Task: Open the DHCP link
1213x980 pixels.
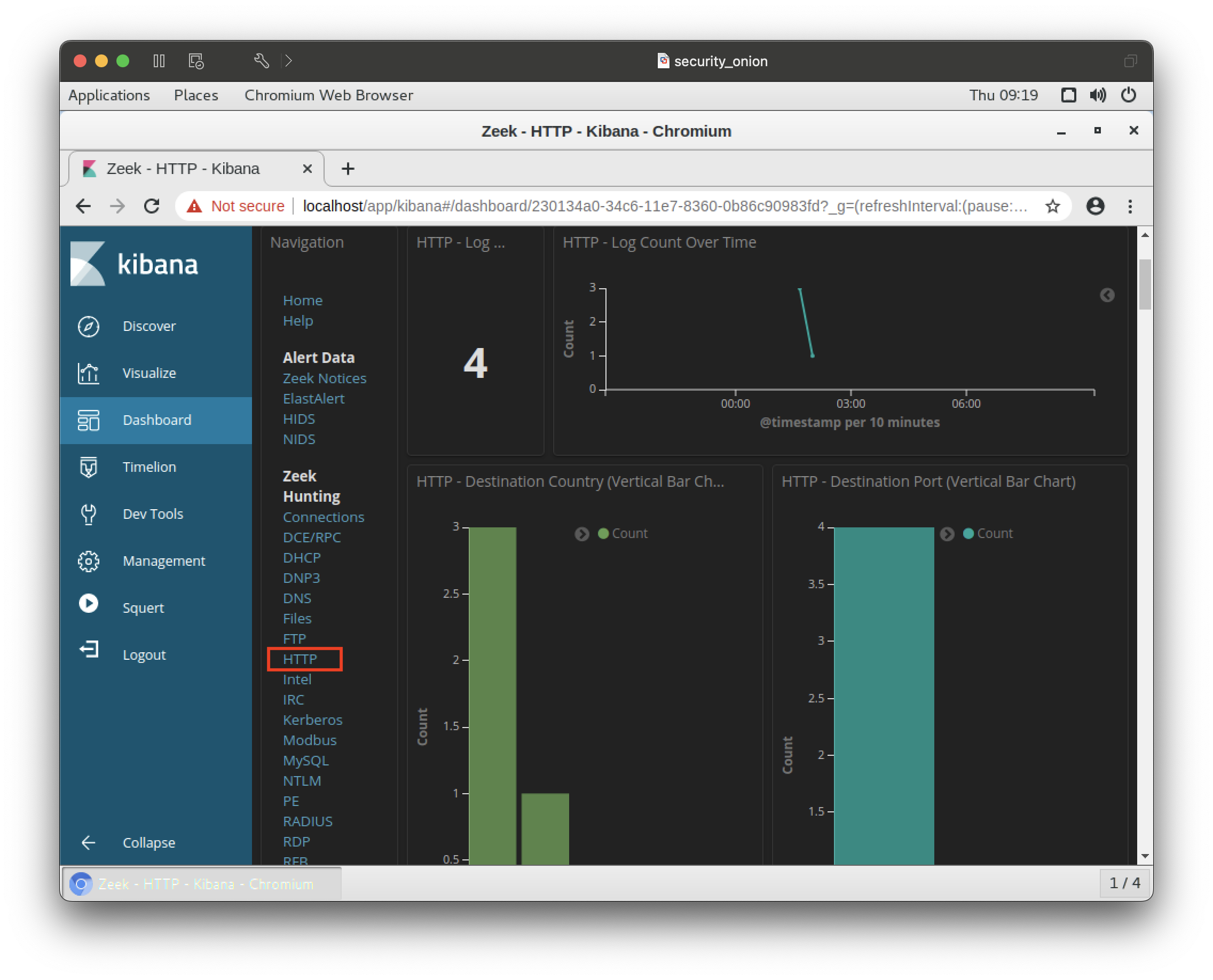Action: (302, 558)
